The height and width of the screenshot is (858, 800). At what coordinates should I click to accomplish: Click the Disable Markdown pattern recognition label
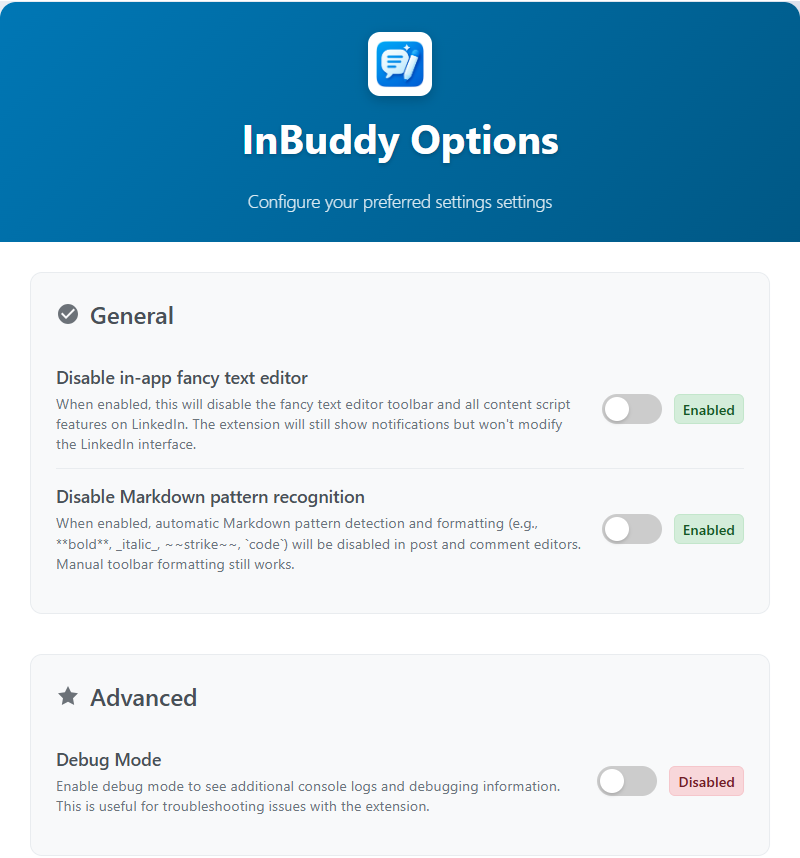(x=210, y=497)
